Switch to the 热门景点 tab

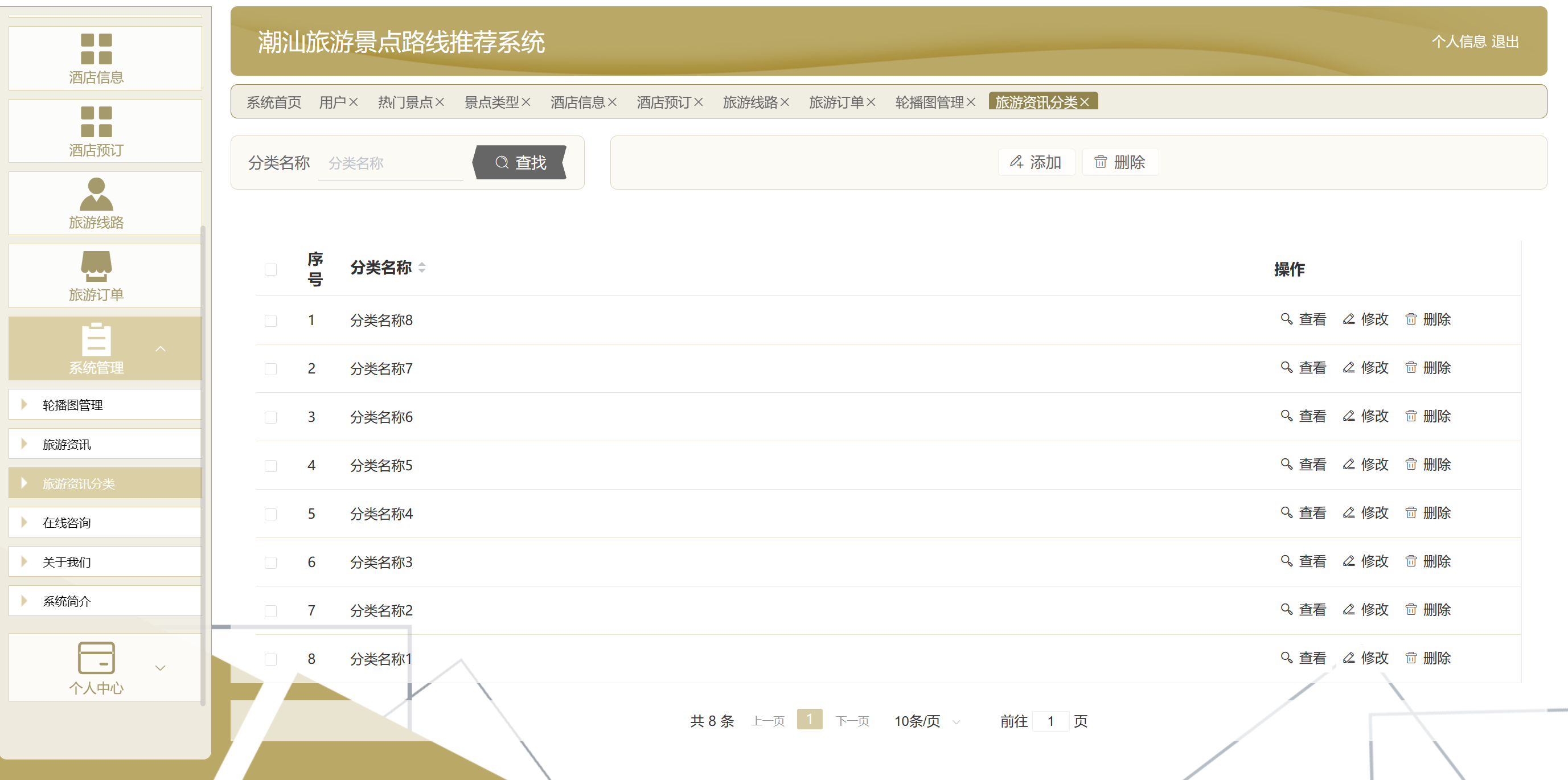[405, 102]
